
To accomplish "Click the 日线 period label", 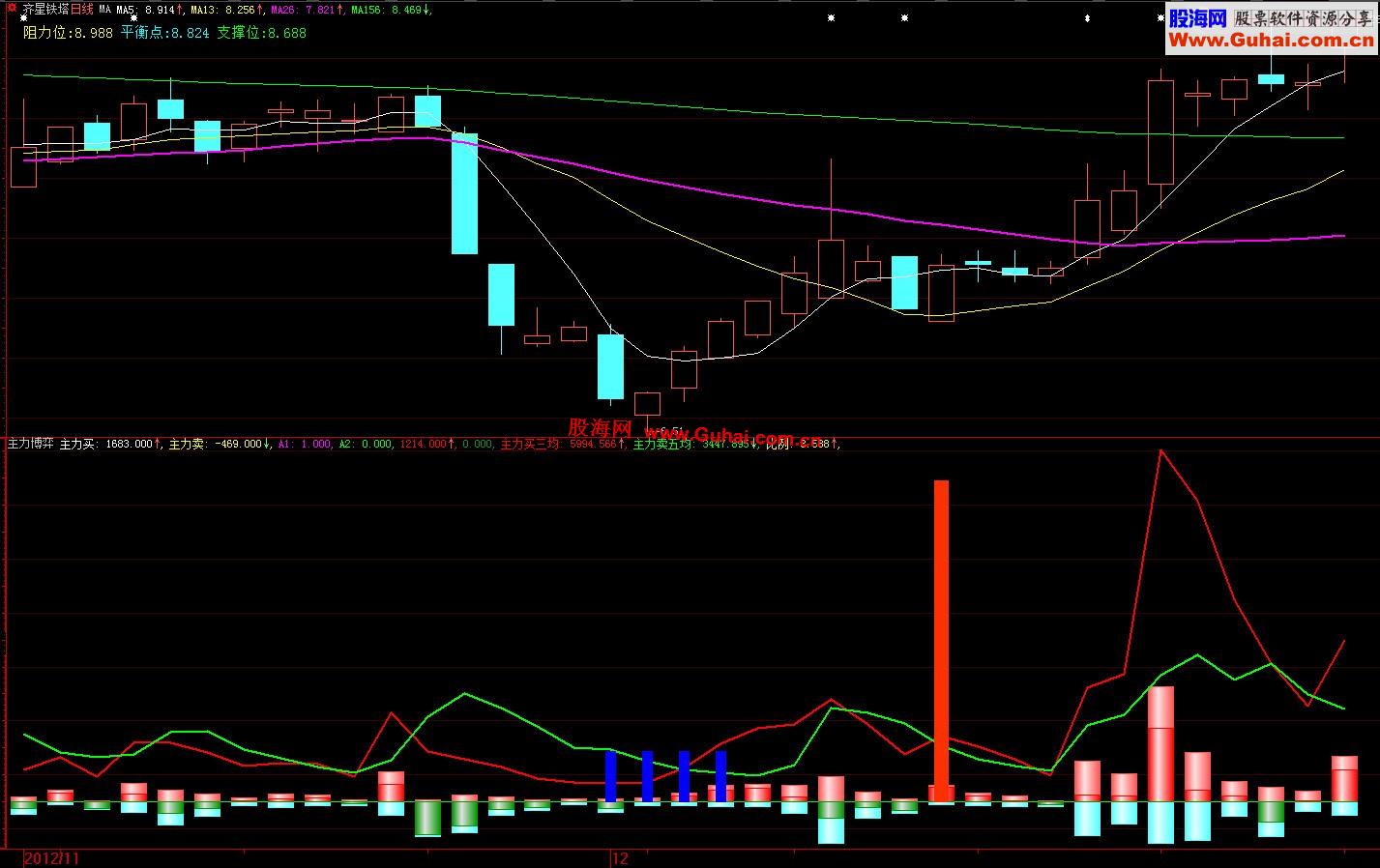I will pyautogui.click(x=82, y=10).
